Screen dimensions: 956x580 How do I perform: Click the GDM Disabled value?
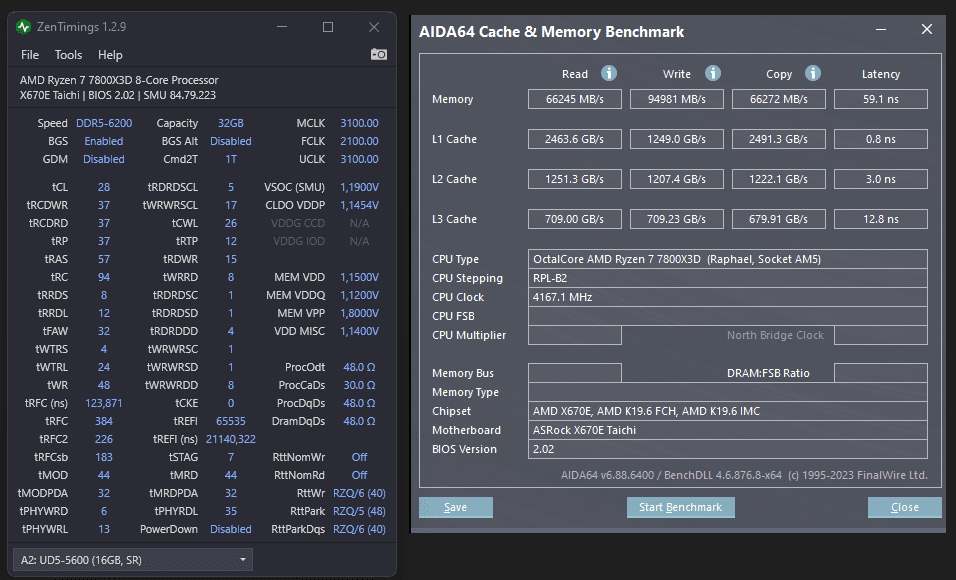coord(104,159)
